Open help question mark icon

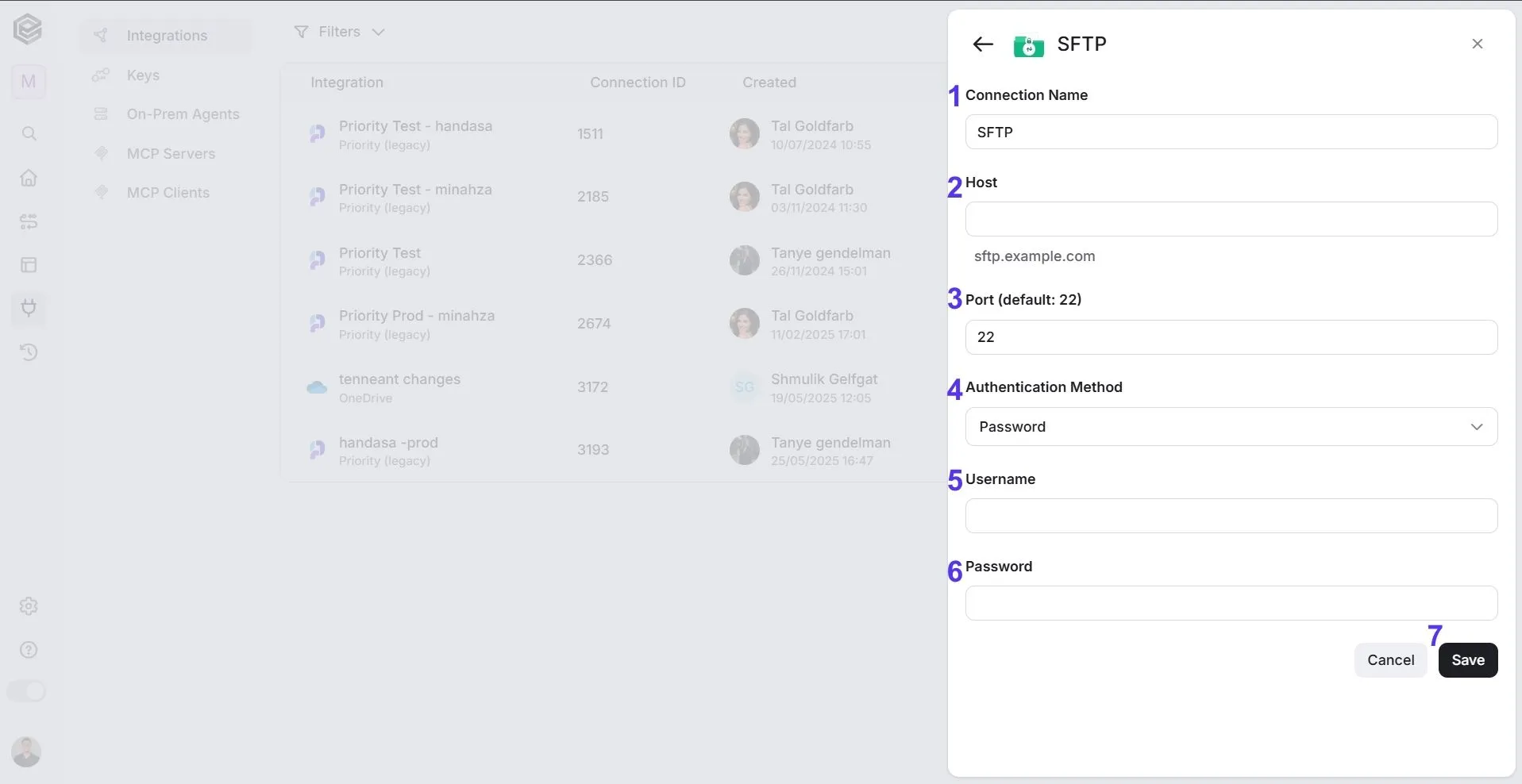point(29,650)
